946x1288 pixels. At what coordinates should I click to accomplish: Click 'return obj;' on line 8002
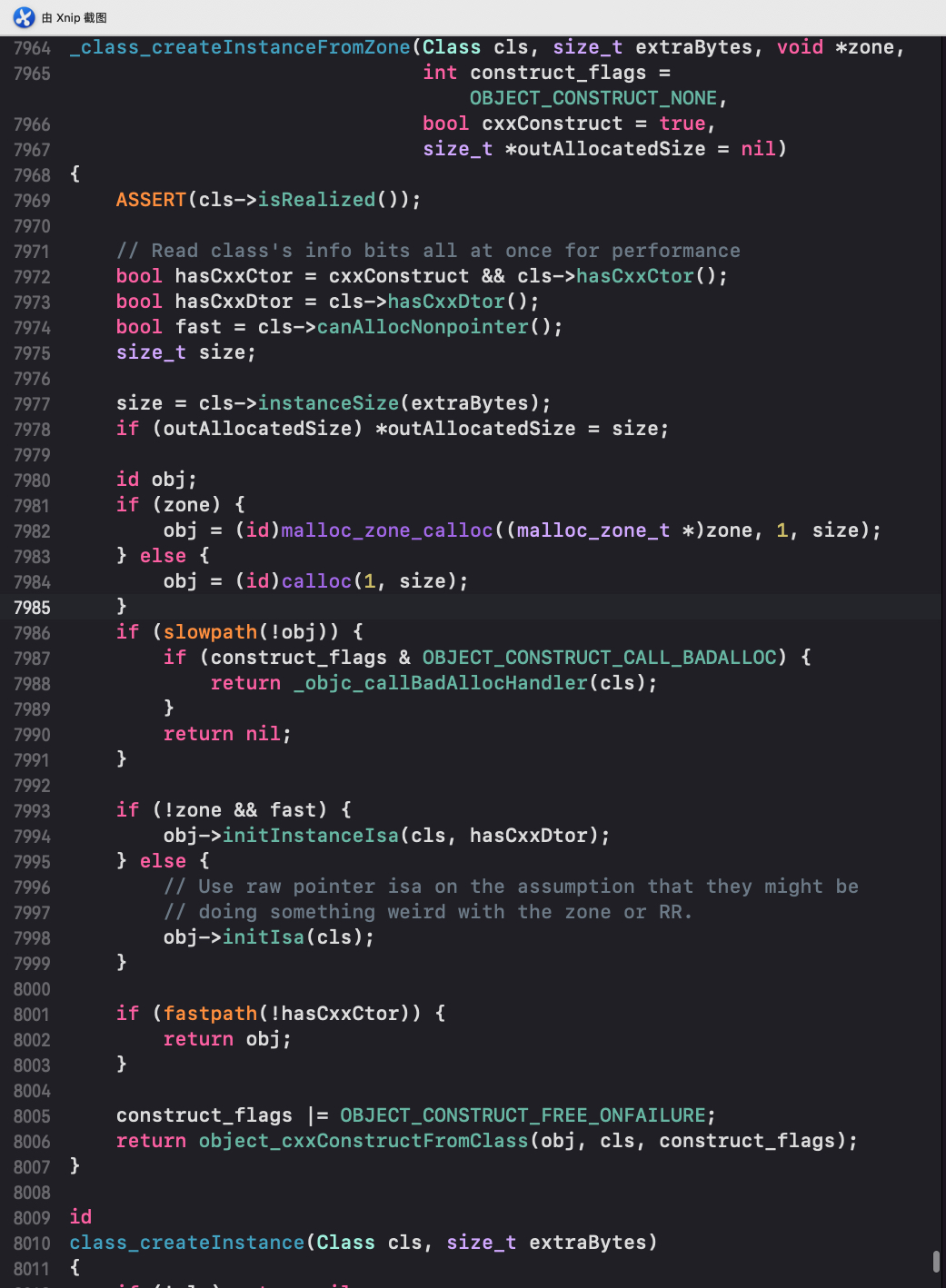[227, 1039]
